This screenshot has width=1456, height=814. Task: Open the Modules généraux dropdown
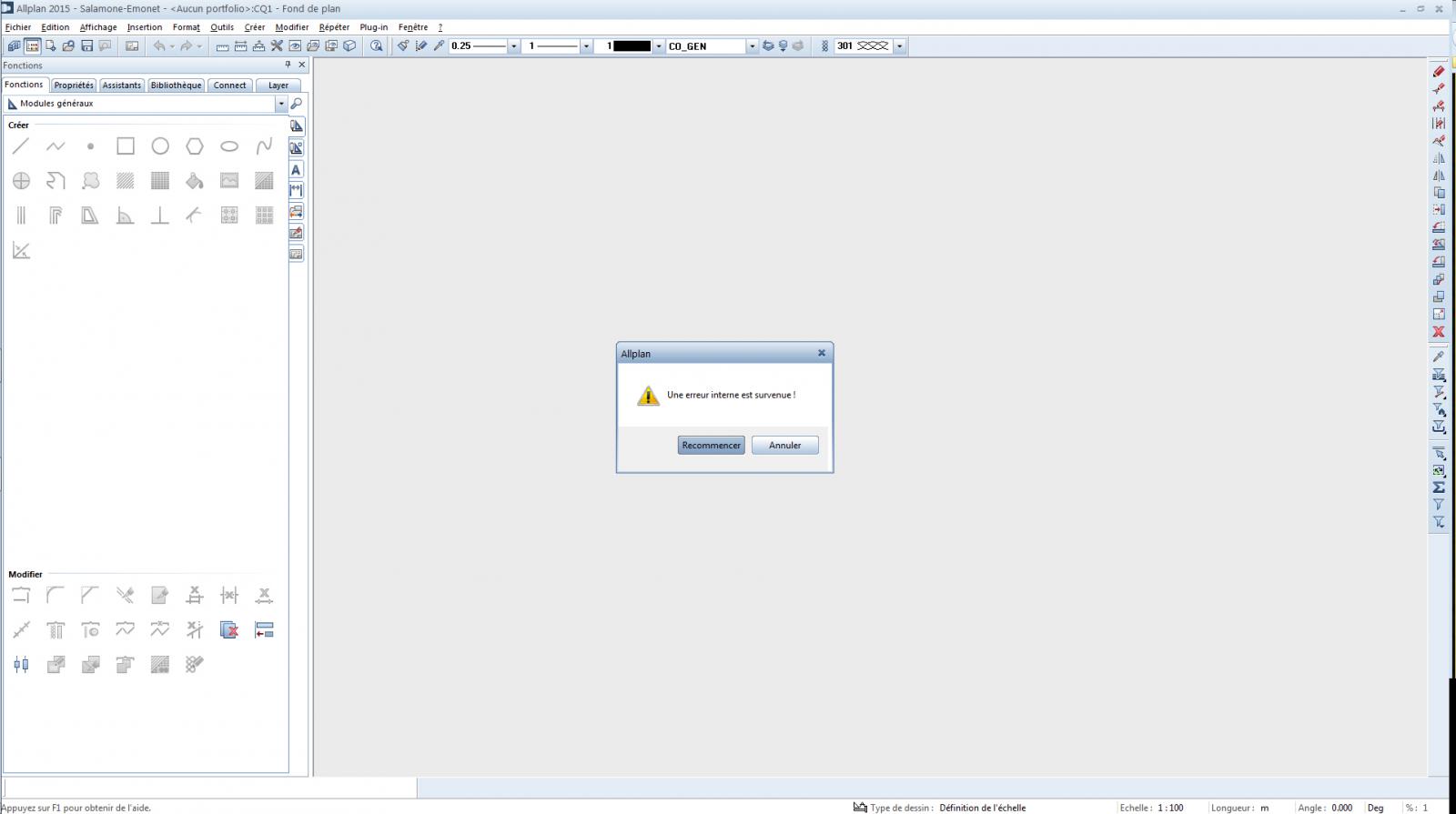(281, 104)
